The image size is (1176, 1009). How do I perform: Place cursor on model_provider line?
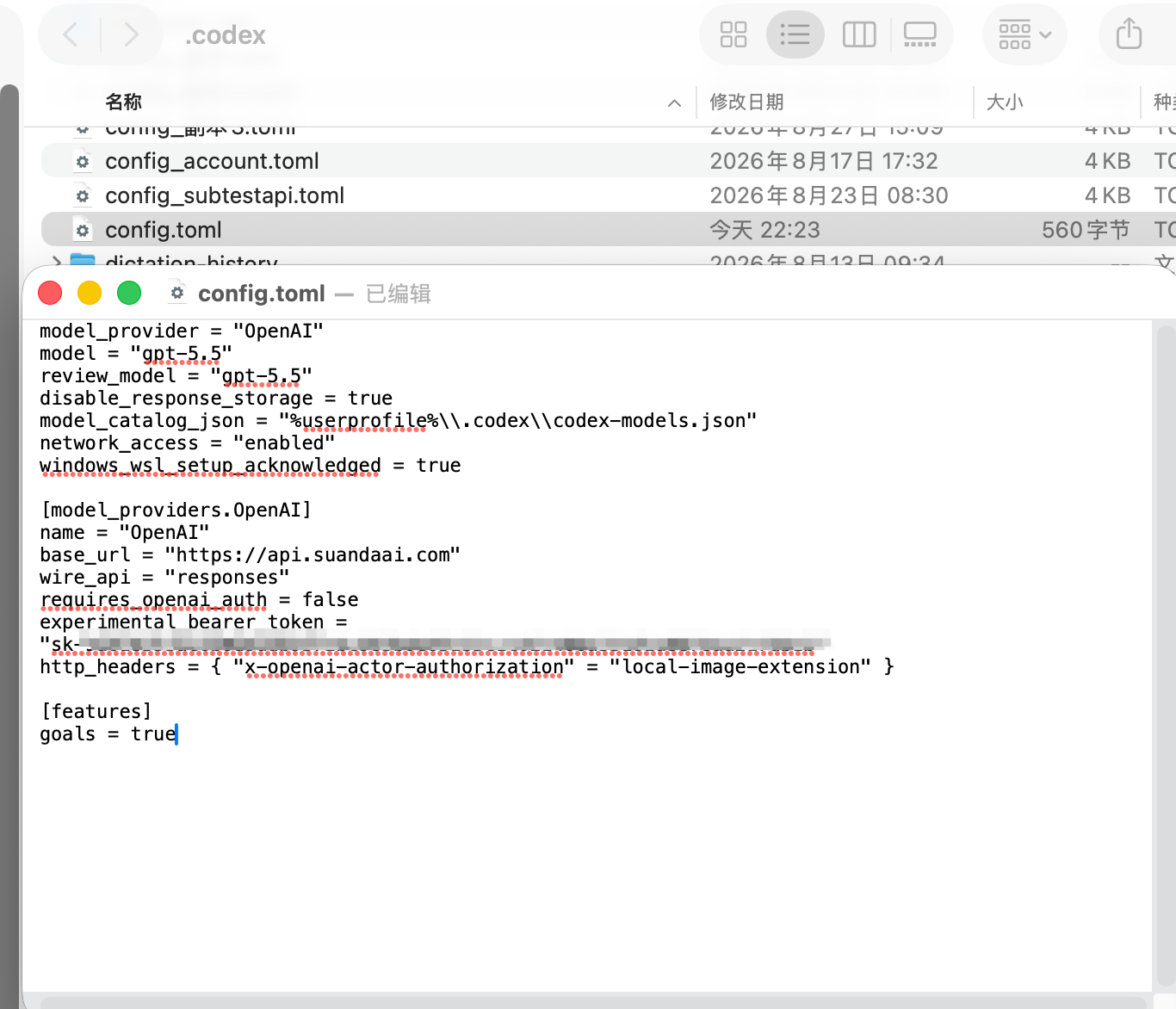coord(182,331)
